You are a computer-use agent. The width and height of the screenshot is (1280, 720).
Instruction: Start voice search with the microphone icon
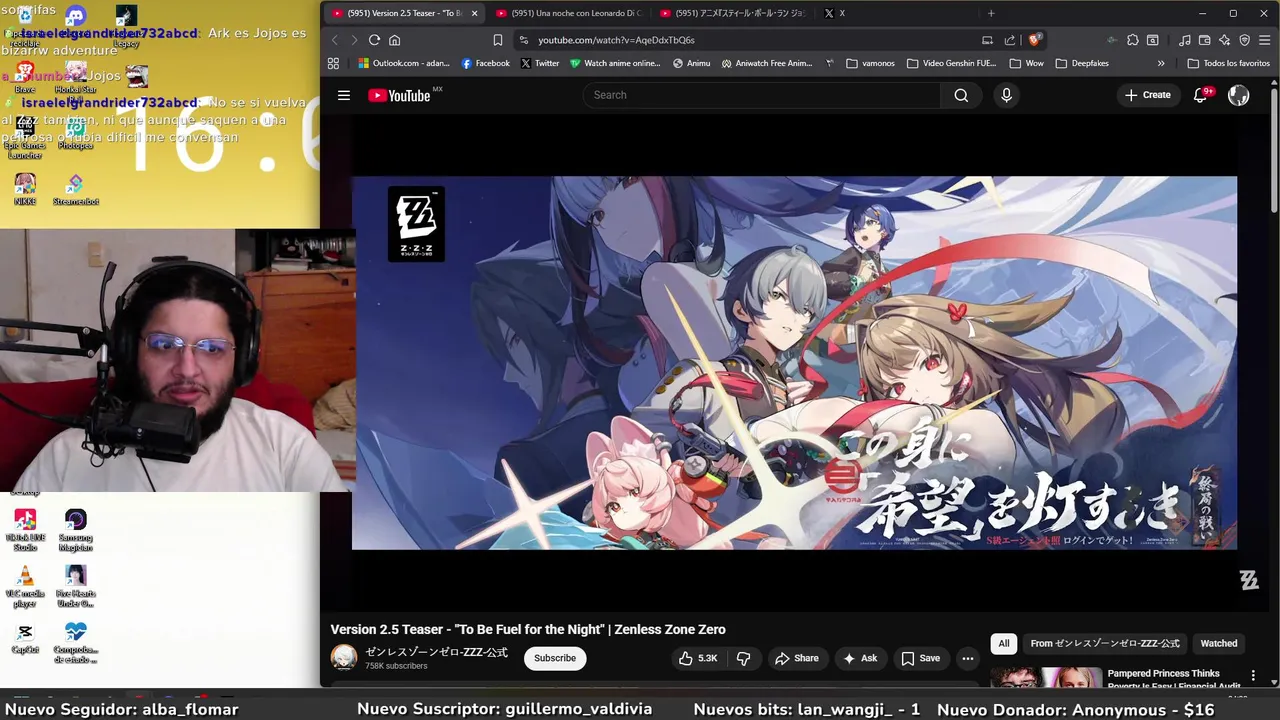point(1006,95)
